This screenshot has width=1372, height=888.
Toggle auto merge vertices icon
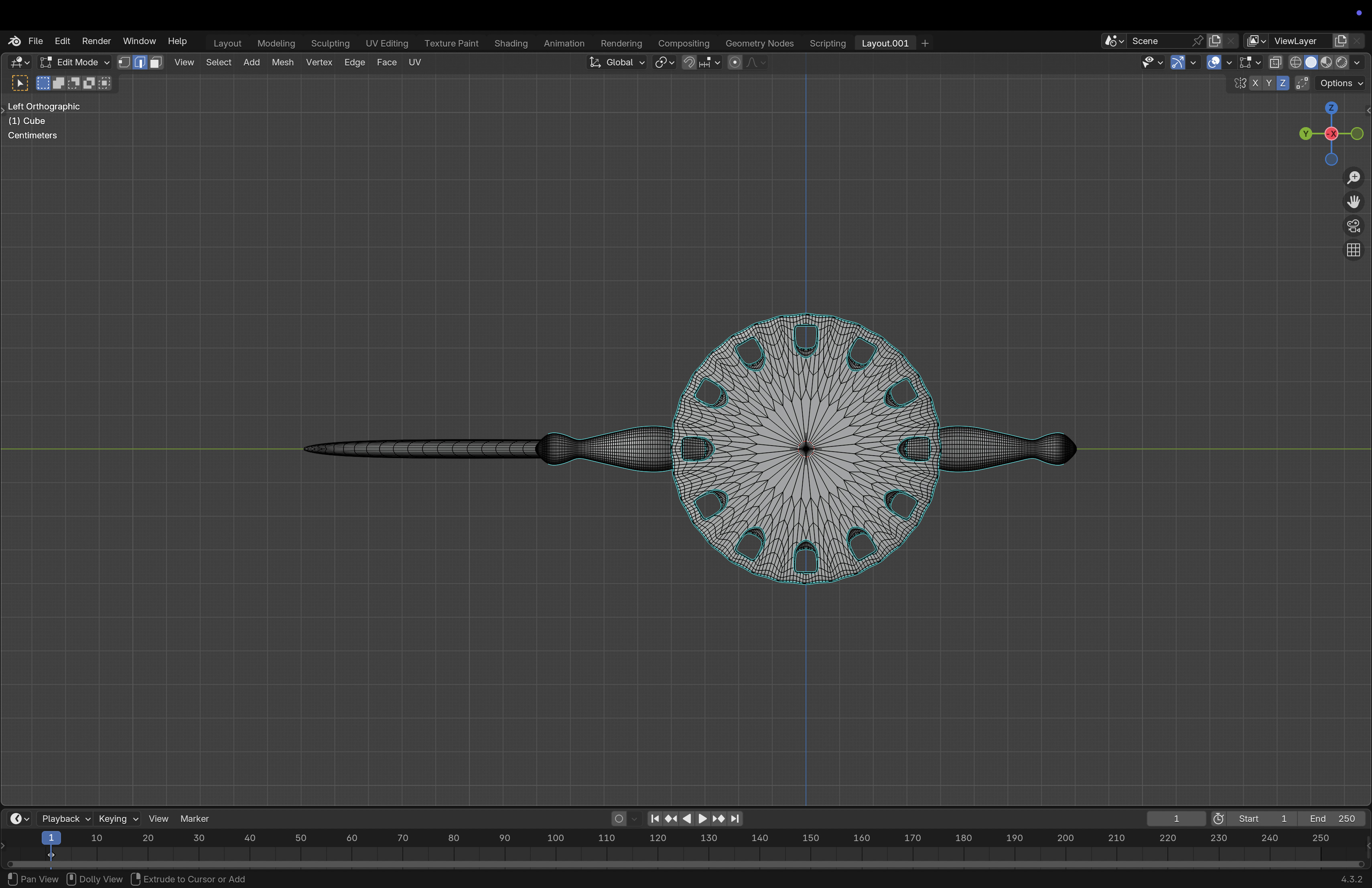(x=1302, y=83)
